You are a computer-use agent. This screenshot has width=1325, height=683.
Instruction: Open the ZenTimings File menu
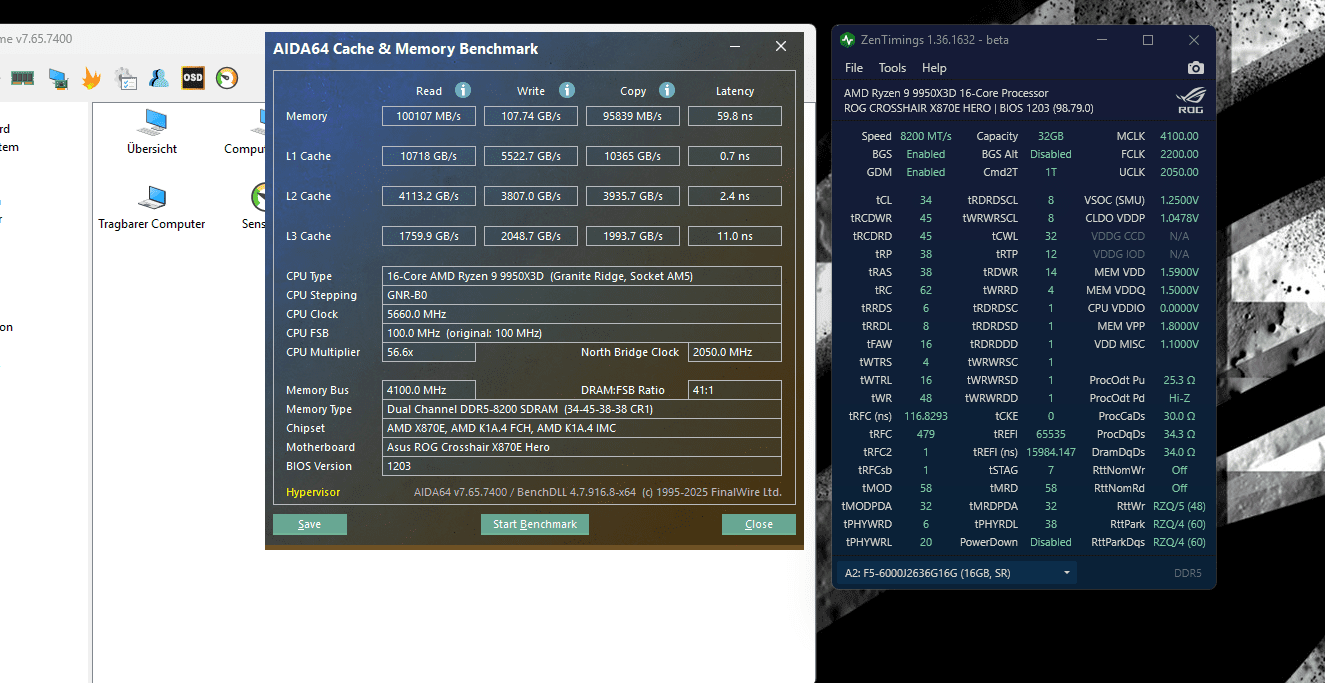(x=854, y=68)
